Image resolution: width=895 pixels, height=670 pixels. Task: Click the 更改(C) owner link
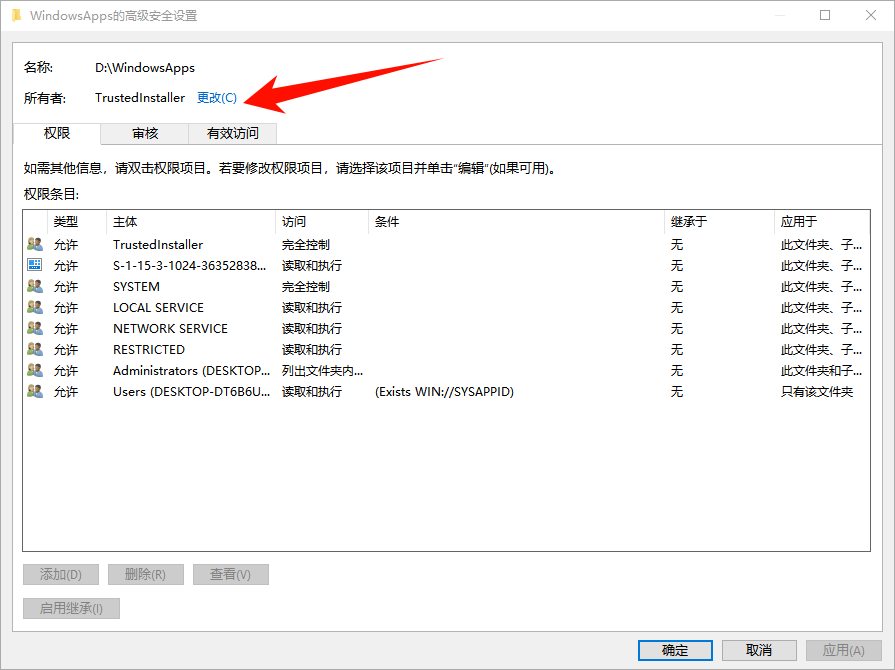pos(217,98)
